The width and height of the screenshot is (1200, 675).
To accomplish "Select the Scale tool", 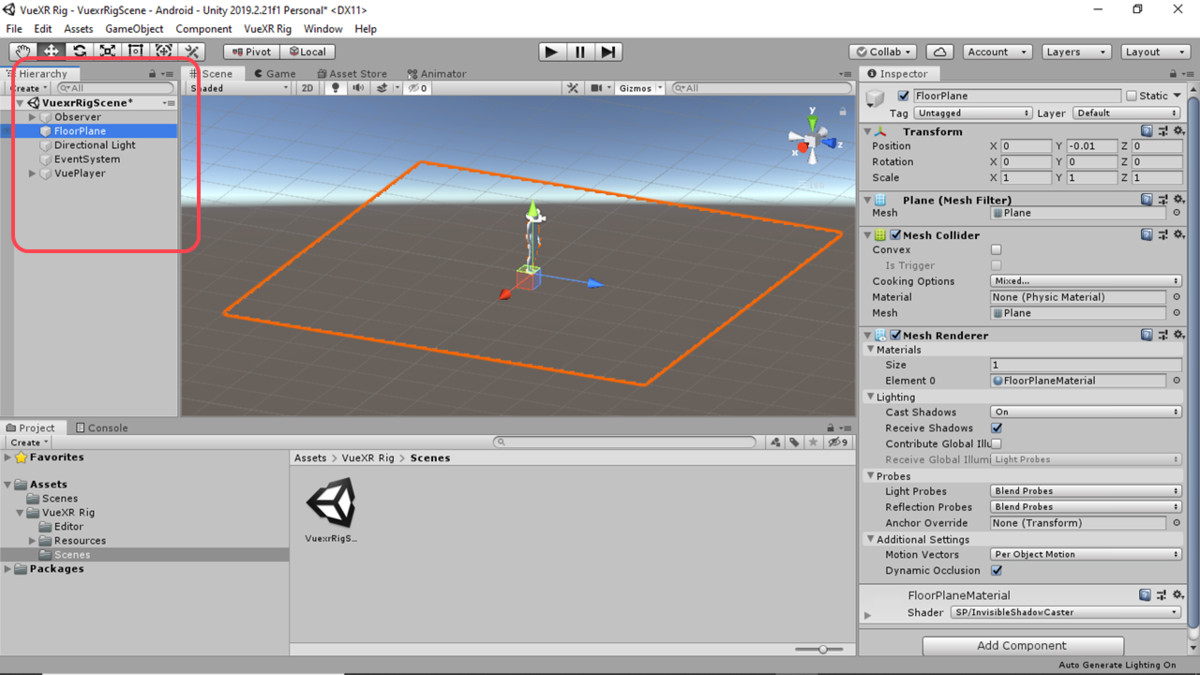I will point(107,51).
